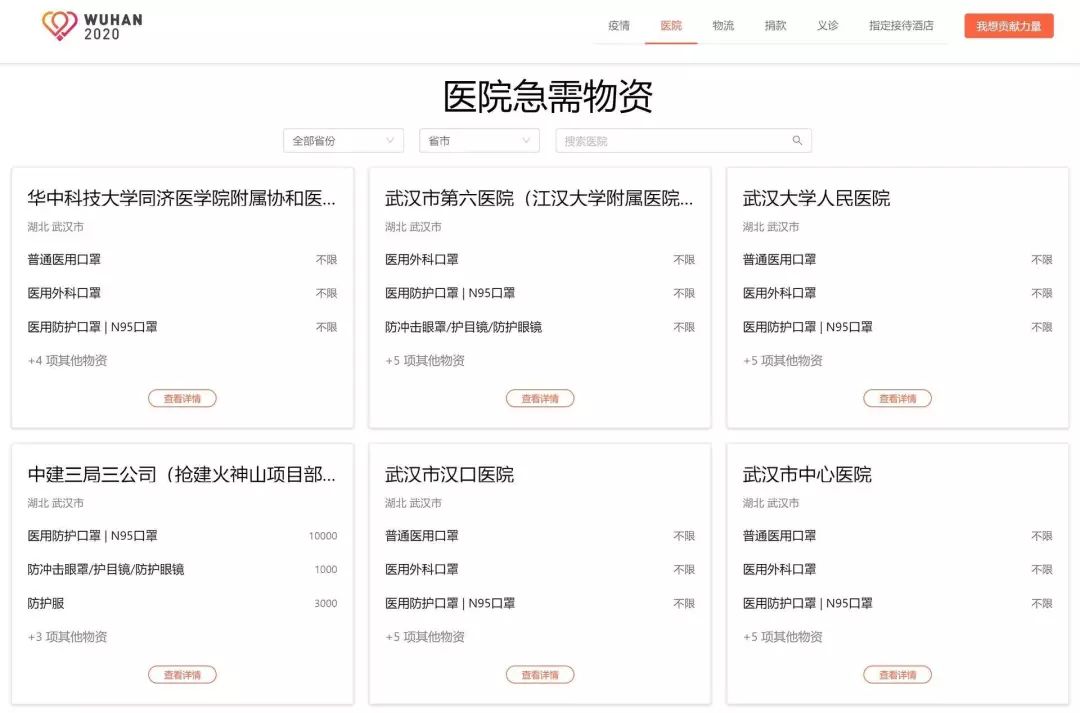Screen dimensions: 1080x713
Task: Click 查看详情 on 武汉市第六医院
Action: (540, 398)
